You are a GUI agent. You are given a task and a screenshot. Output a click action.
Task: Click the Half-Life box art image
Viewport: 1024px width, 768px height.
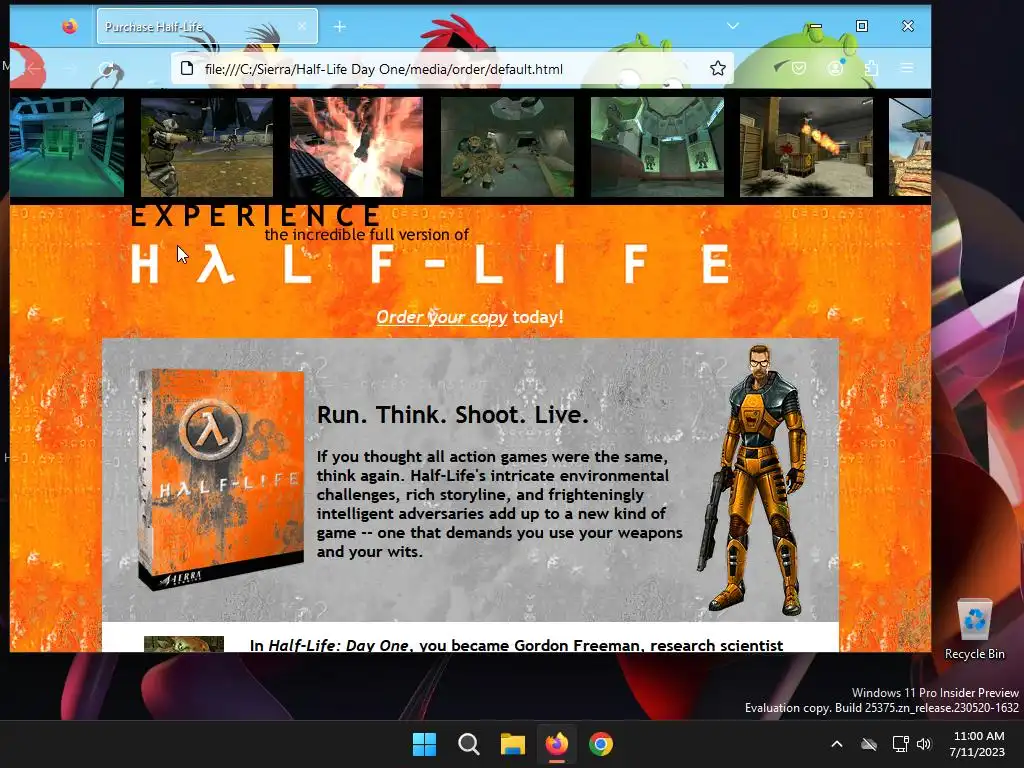[220, 480]
